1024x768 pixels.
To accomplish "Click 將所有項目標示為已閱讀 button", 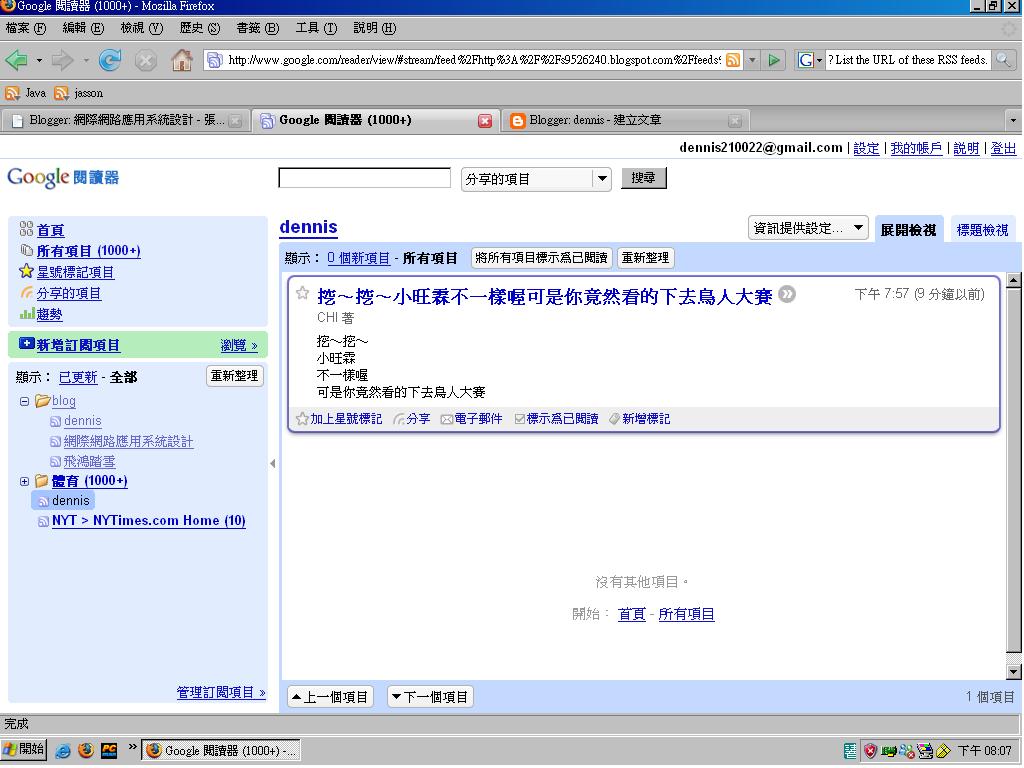I will (x=541, y=258).
